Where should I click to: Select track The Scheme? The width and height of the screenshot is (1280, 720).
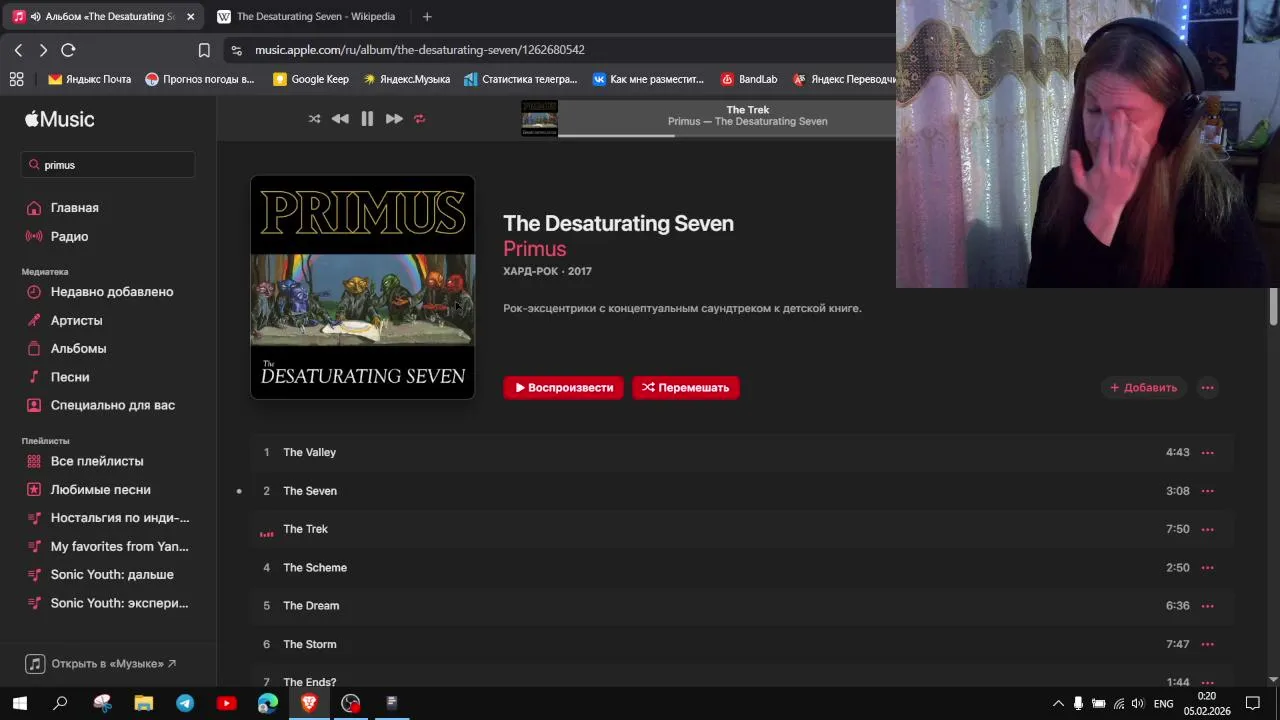[742, 568]
